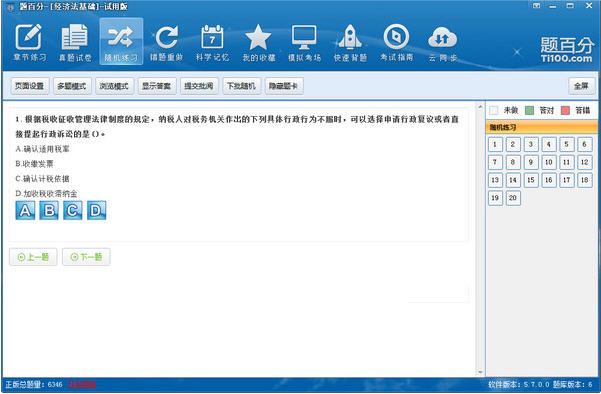Image resolution: width=601 pixels, height=394 pixels.
Task: Click 升级题库 red link in status bar
Action: click(x=82, y=384)
